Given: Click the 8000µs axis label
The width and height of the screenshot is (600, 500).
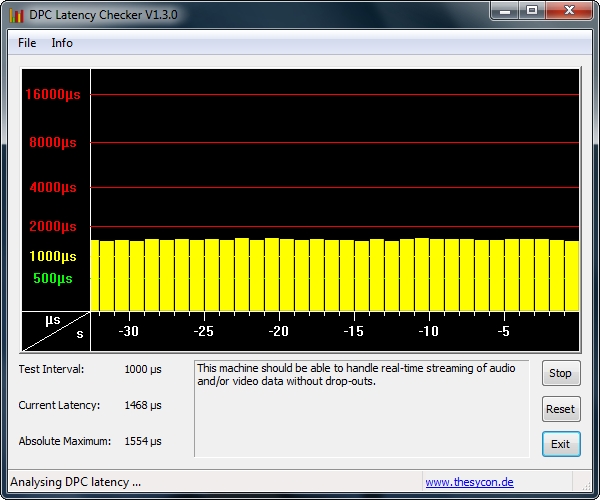Looking at the screenshot, I should pyautogui.click(x=53, y=143).
